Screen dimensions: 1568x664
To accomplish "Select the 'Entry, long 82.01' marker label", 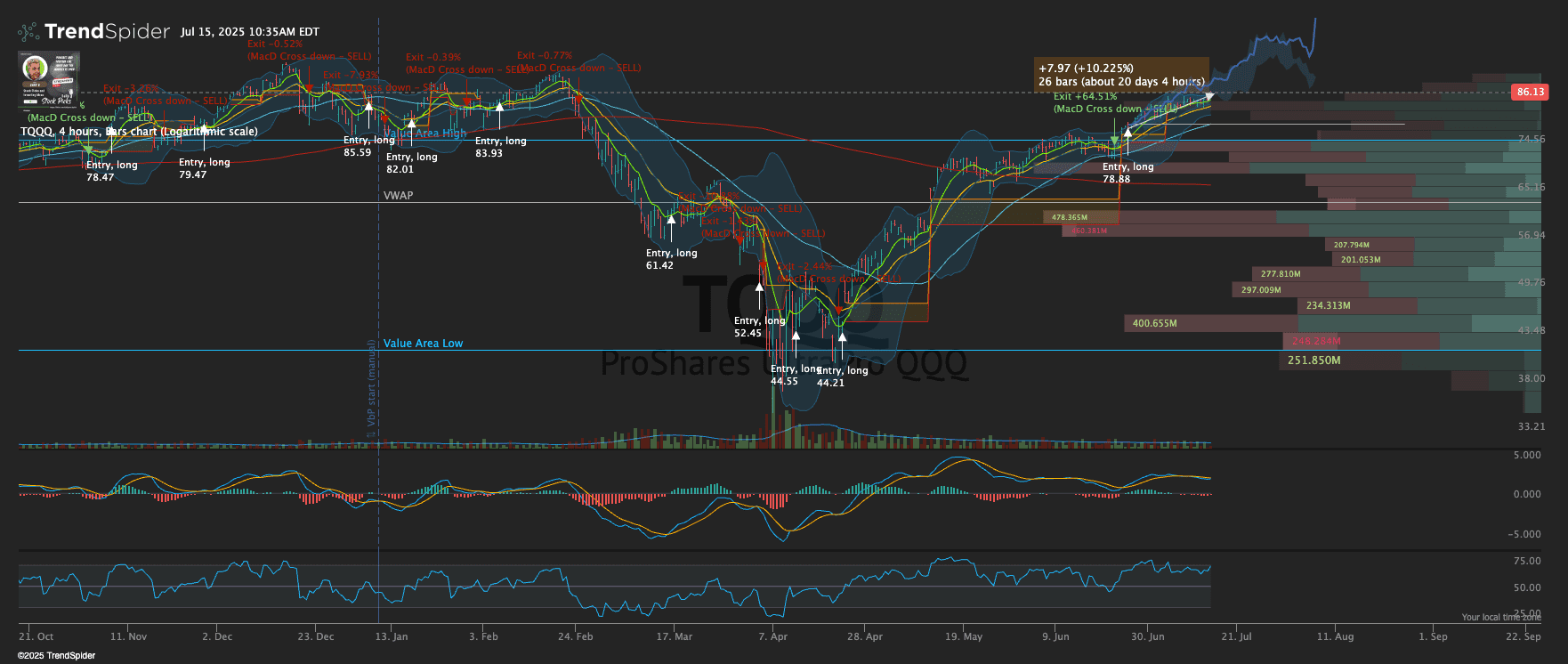I will click(x=411, y=163).
